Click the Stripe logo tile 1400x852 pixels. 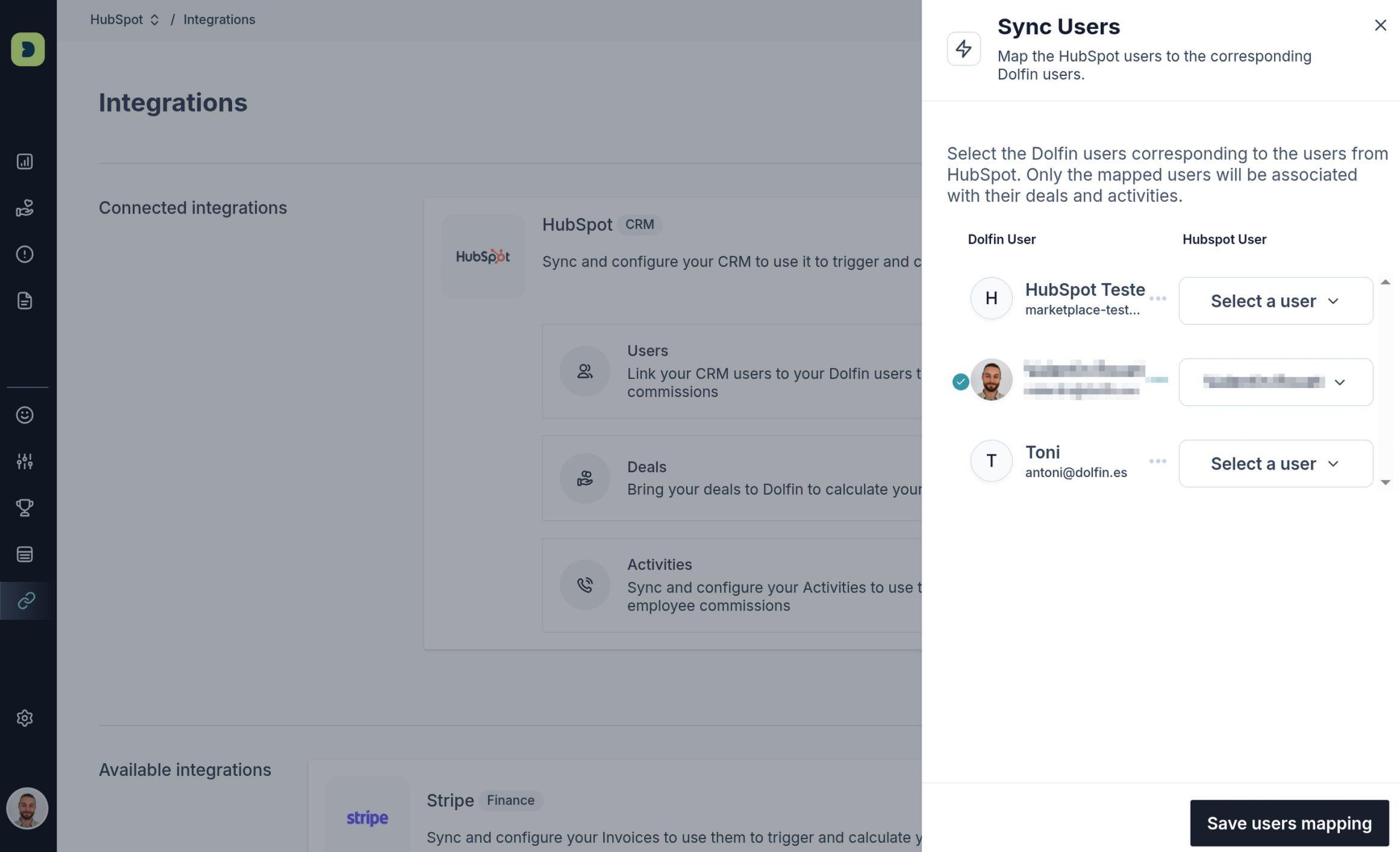pyautogui.click(x=367, y=817)
